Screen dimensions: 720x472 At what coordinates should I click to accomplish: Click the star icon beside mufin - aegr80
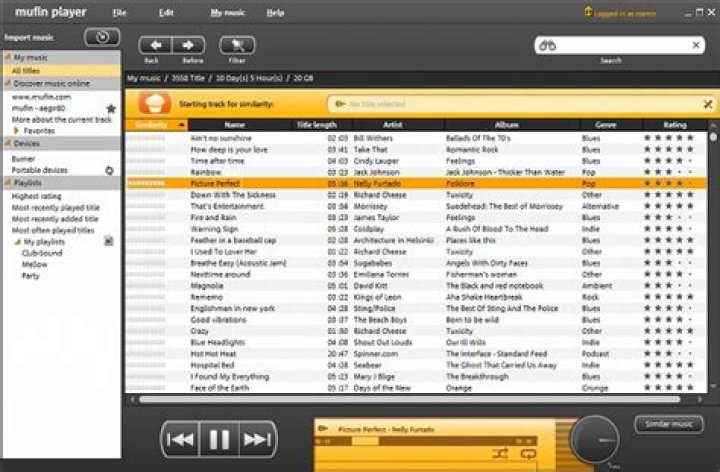[111, 108]
